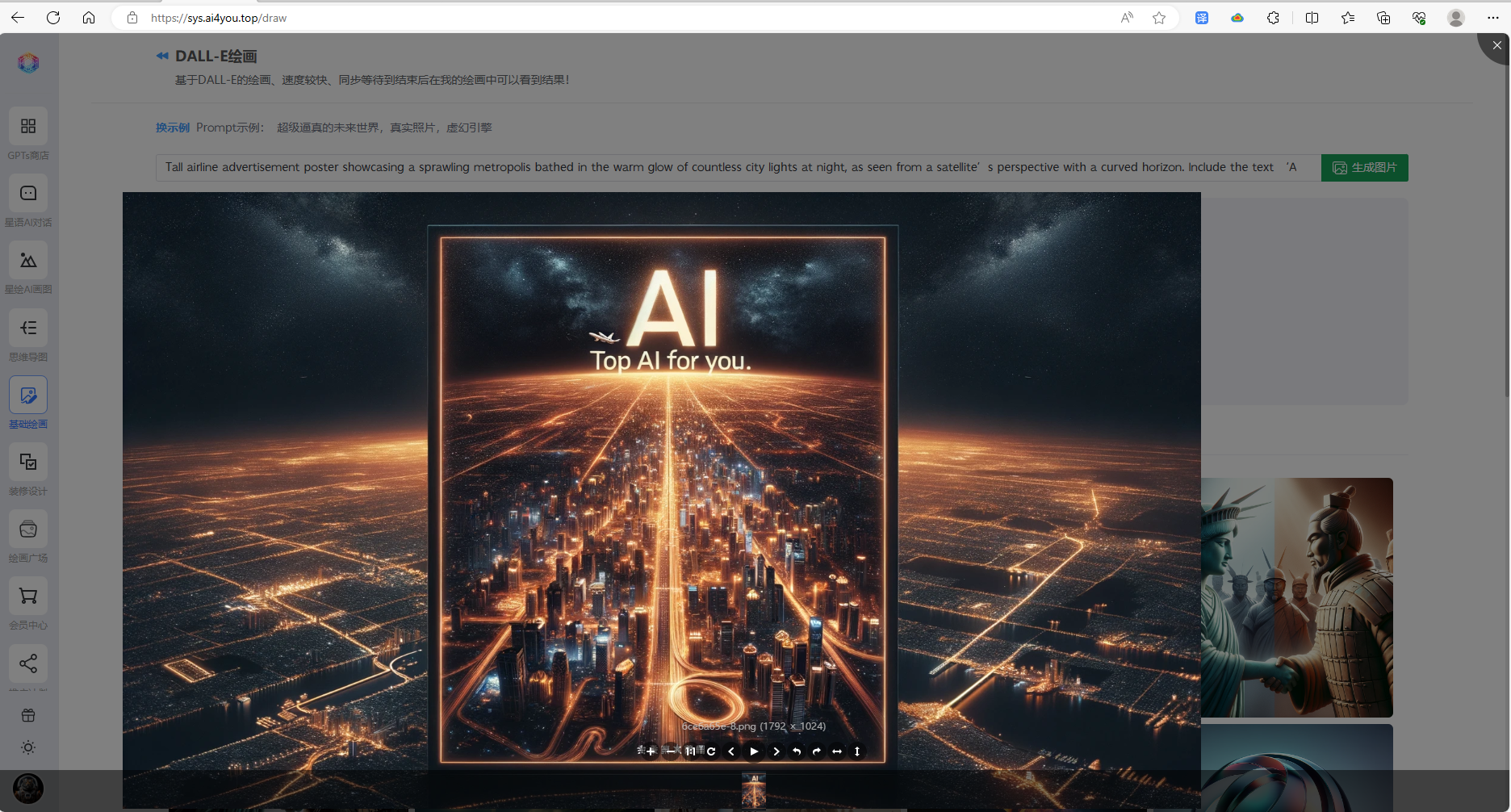Click the 生成图片 generate button
The image size is (1511, 812).
tap(1365, 168)
